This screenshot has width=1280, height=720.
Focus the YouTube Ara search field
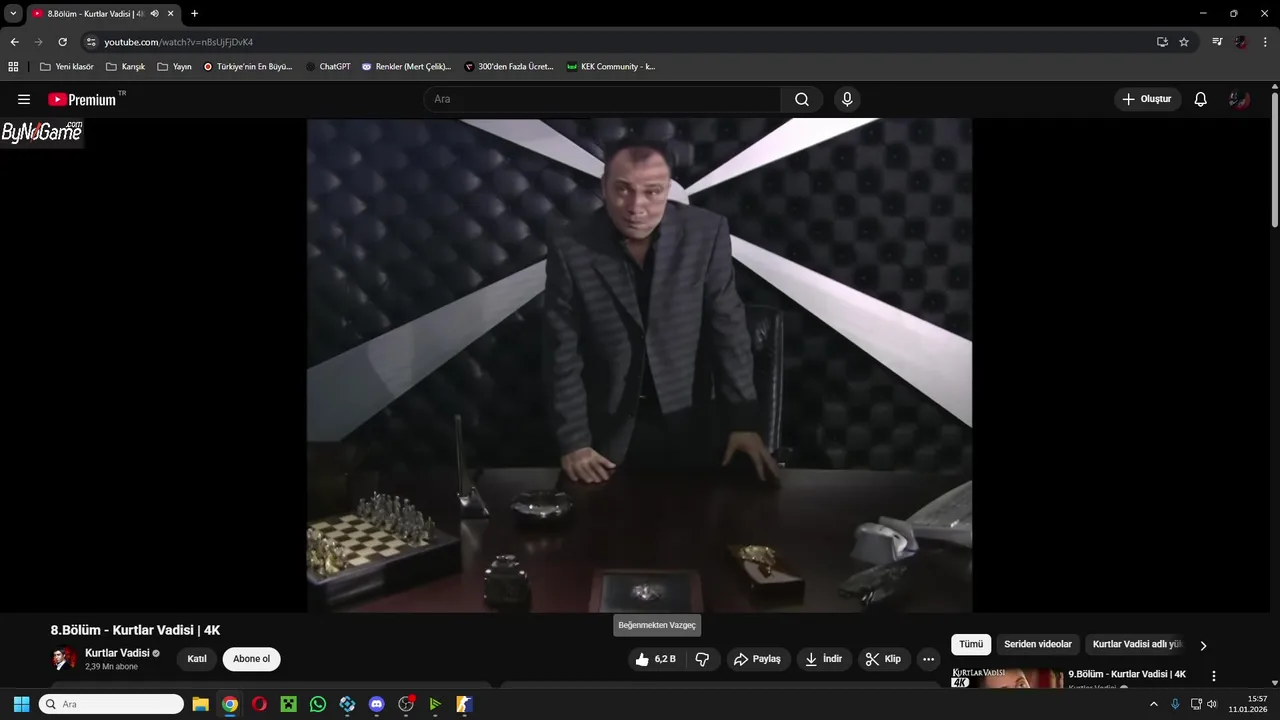point(602,99)
